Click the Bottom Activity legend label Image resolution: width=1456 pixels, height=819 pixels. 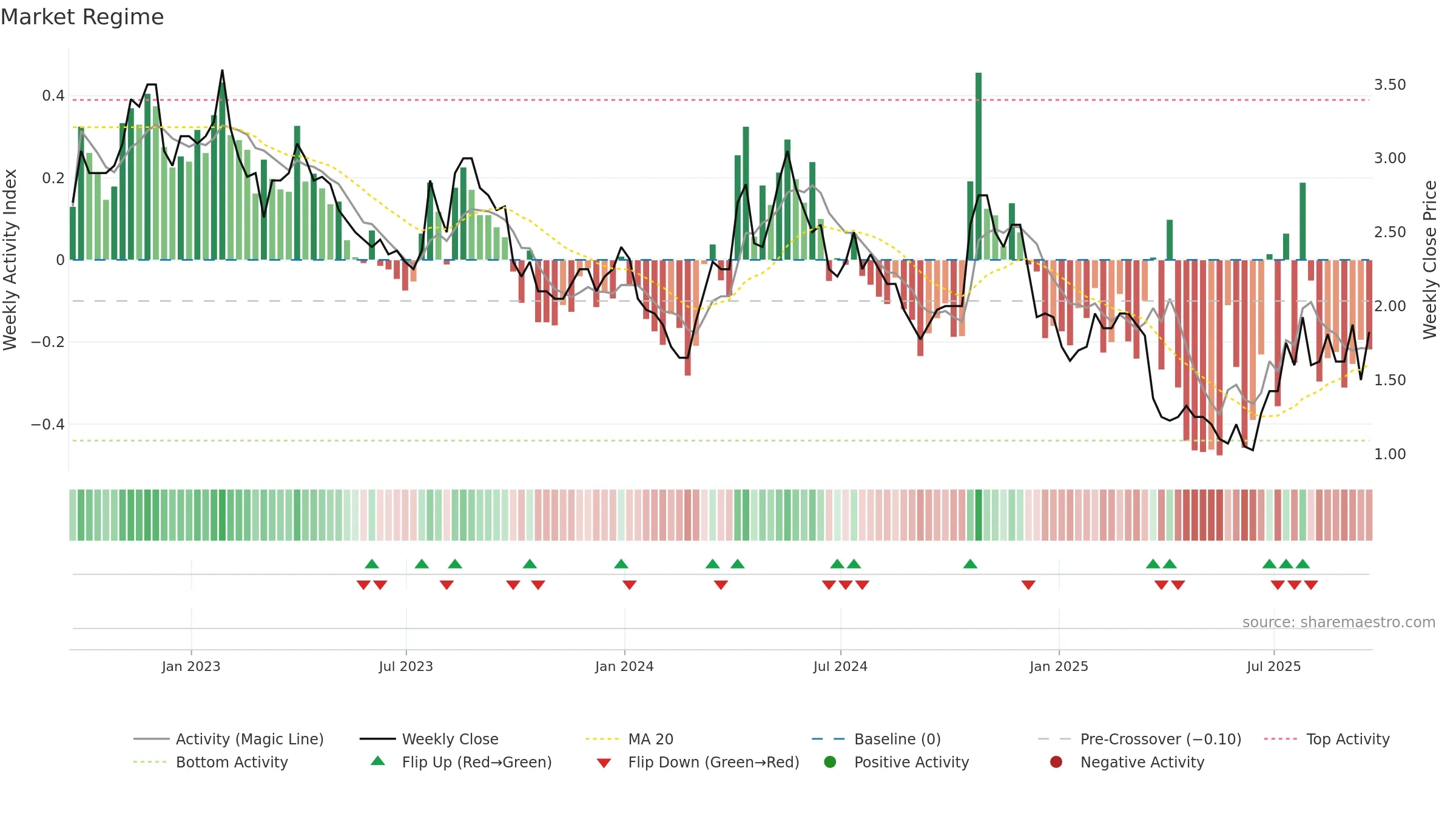point(232,762)
